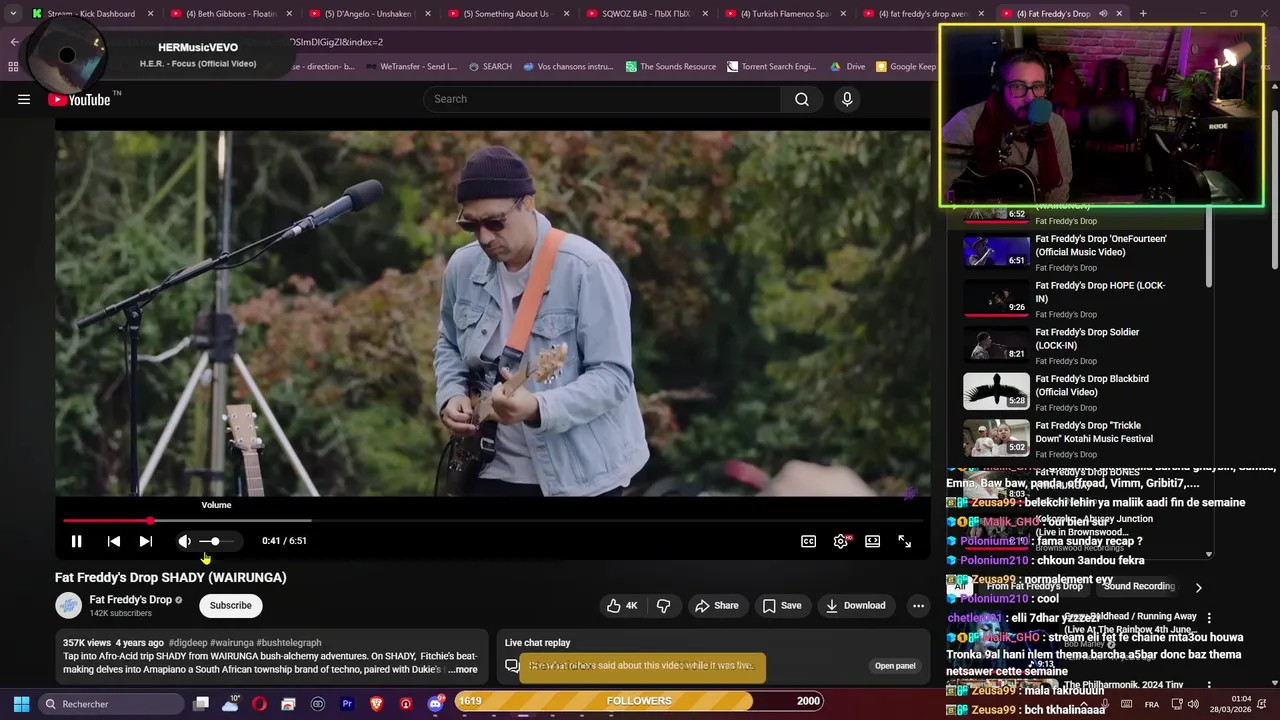Search with your voice microphone

(847, 99)
